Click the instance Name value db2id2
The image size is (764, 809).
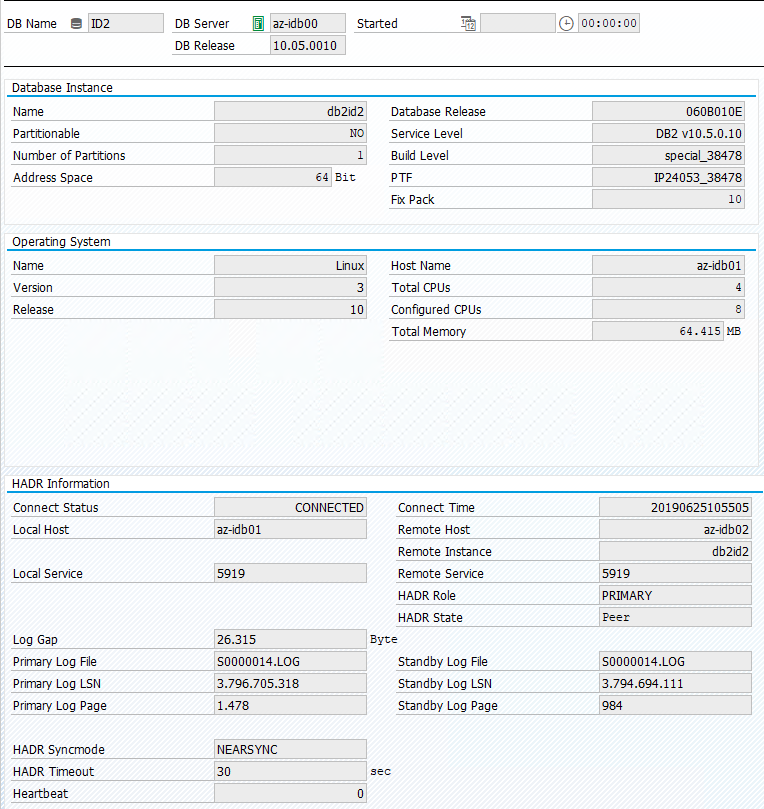[x=290, y=111]
